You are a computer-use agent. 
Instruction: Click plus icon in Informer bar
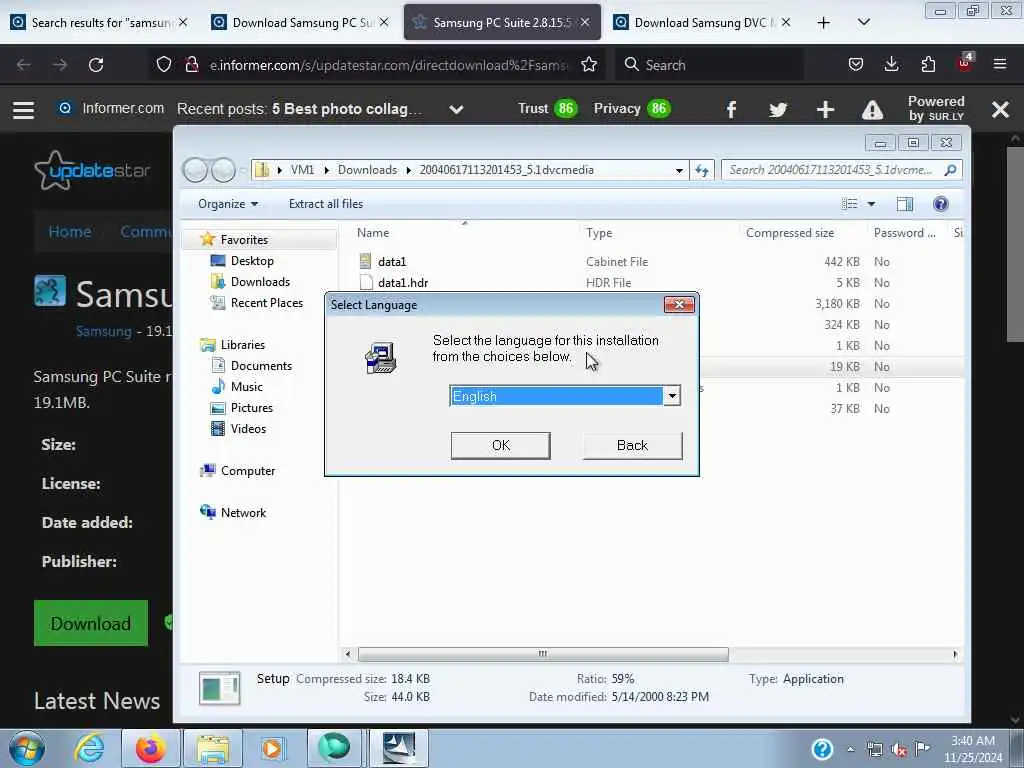point(825,109)
